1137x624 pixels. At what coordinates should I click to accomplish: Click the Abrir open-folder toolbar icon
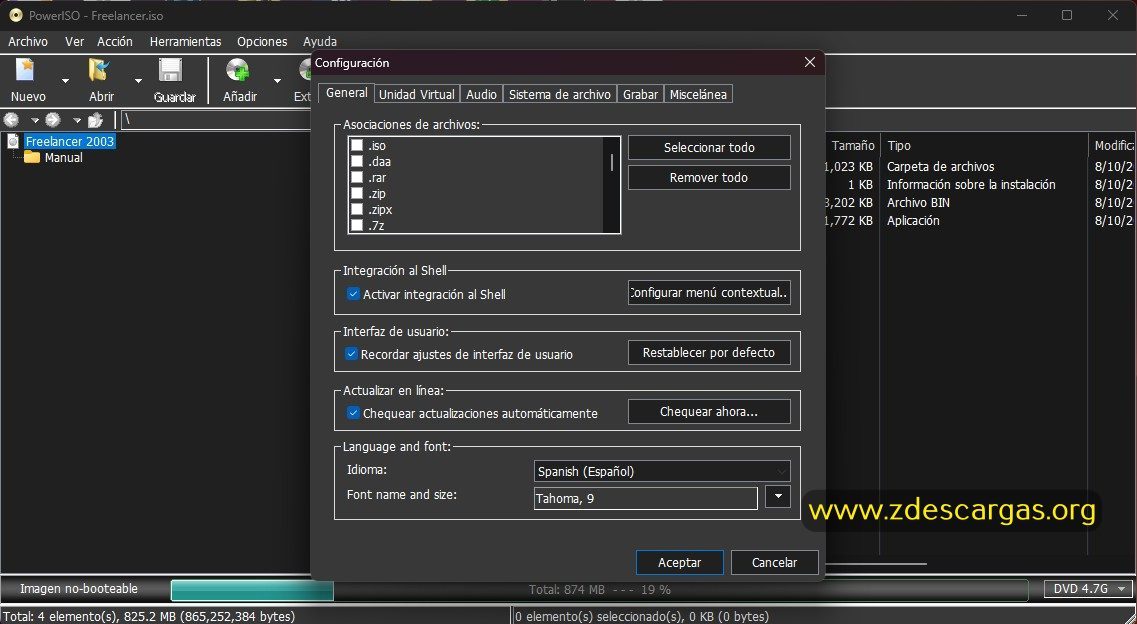pos(99,70)
